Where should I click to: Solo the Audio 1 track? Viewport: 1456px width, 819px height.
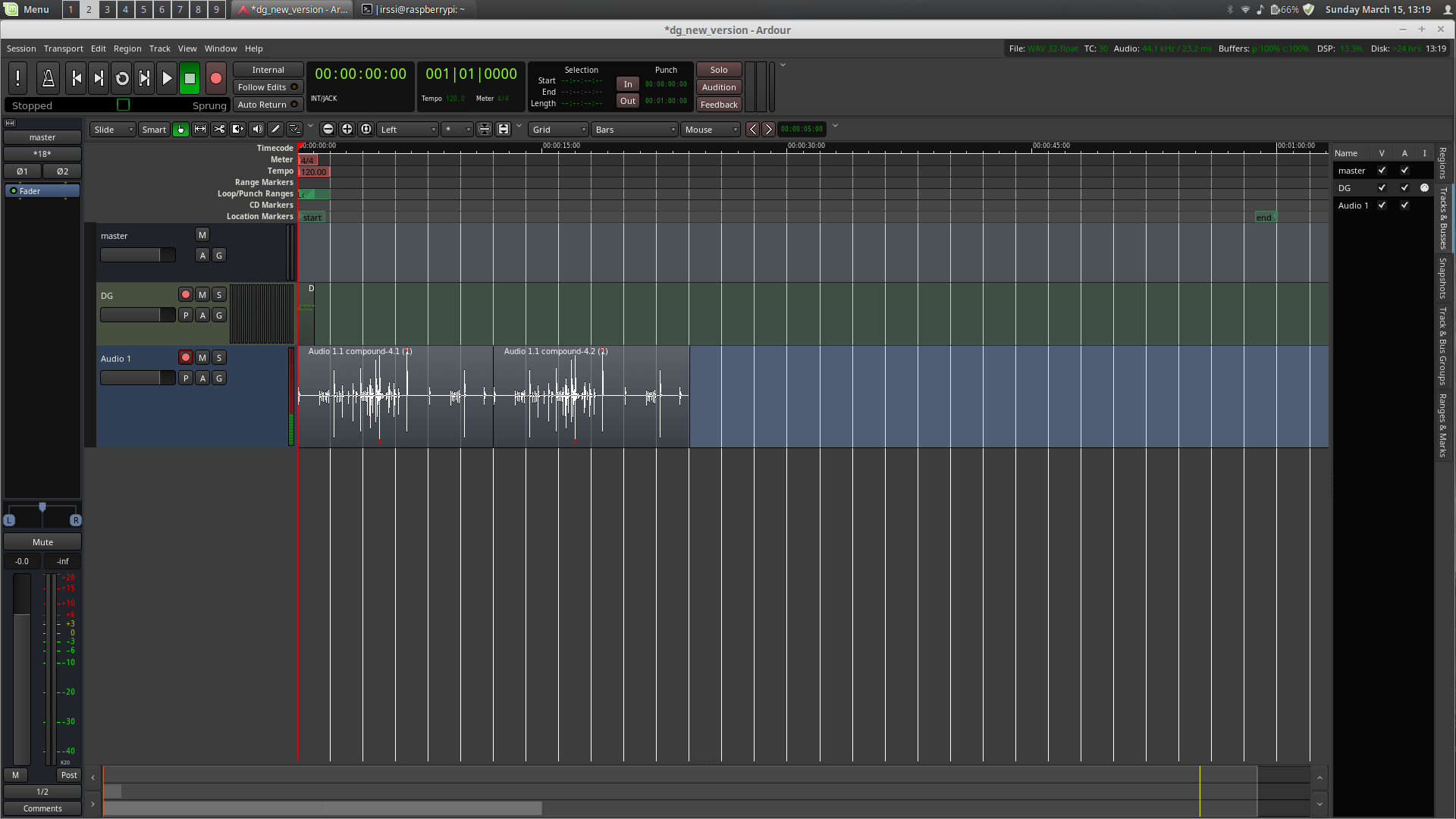[219, 358]
